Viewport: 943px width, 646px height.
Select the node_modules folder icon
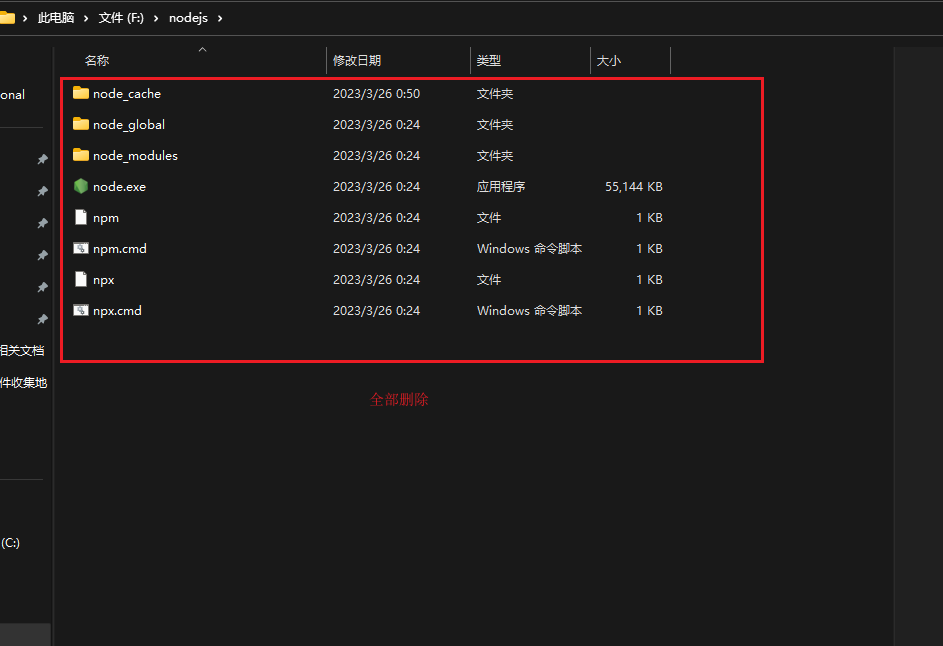[81, 155]
